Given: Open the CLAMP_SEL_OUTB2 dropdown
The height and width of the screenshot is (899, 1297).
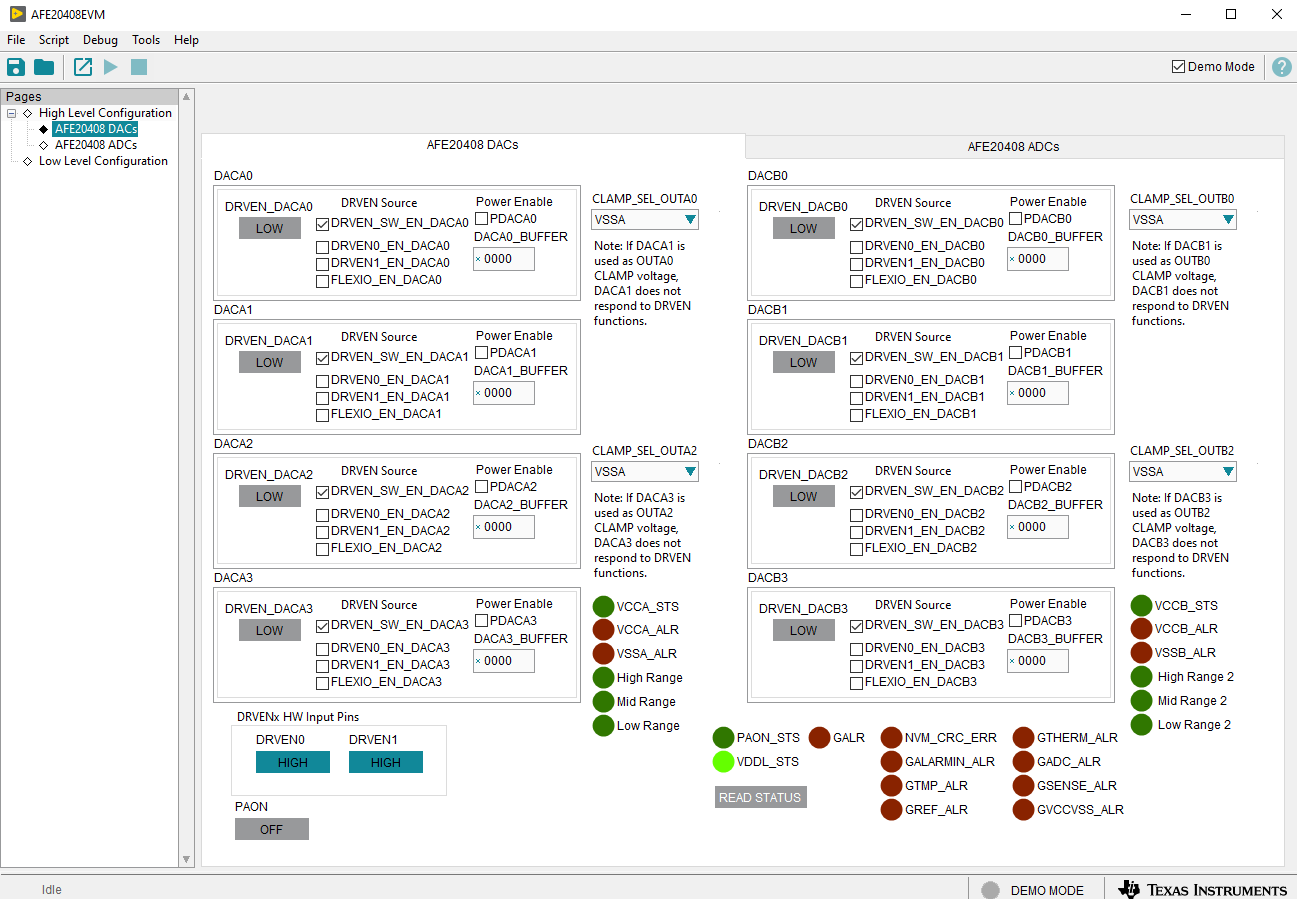Looking at the screenshot, I should [1183, 472].
